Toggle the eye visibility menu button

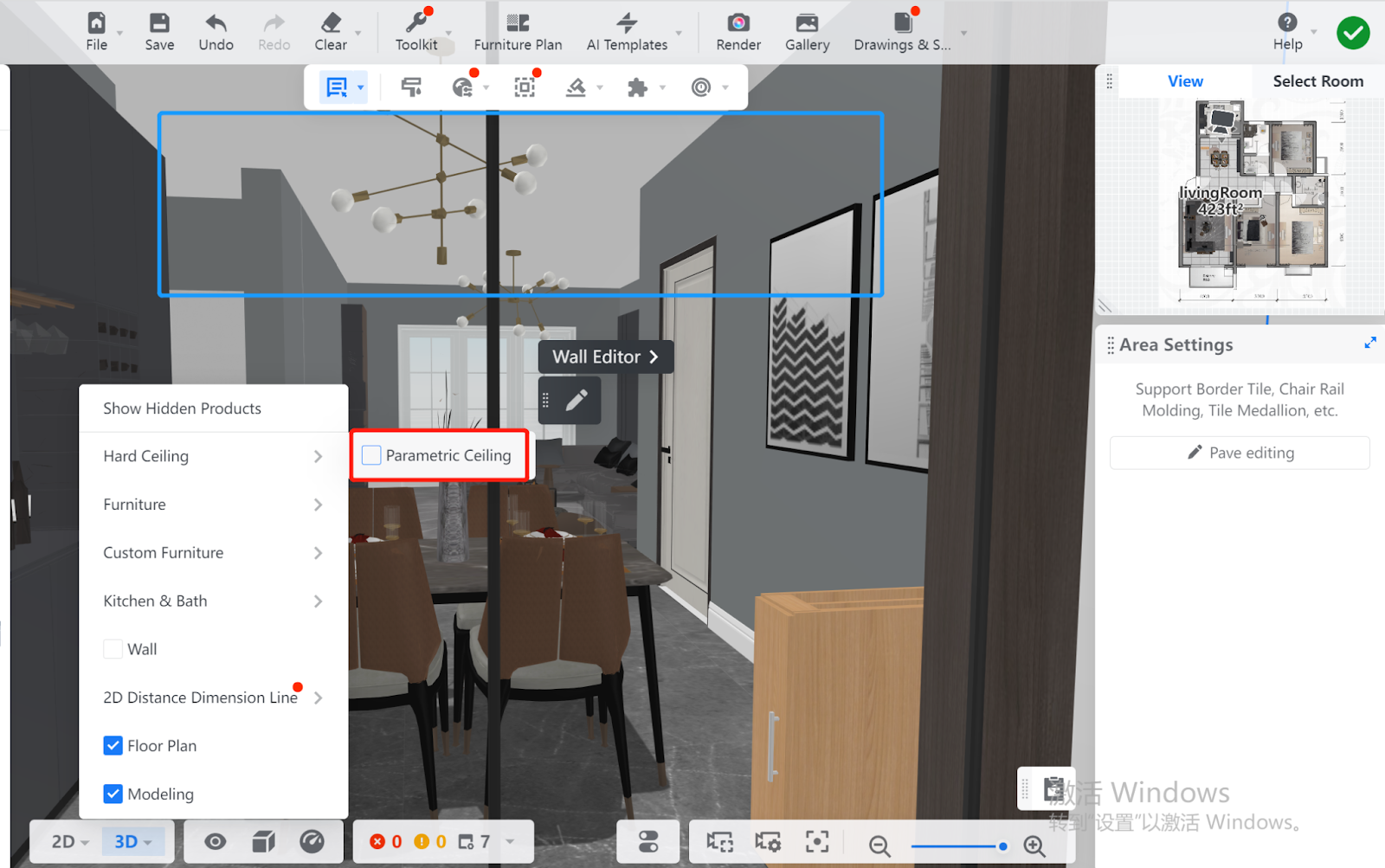click(216, 841)
